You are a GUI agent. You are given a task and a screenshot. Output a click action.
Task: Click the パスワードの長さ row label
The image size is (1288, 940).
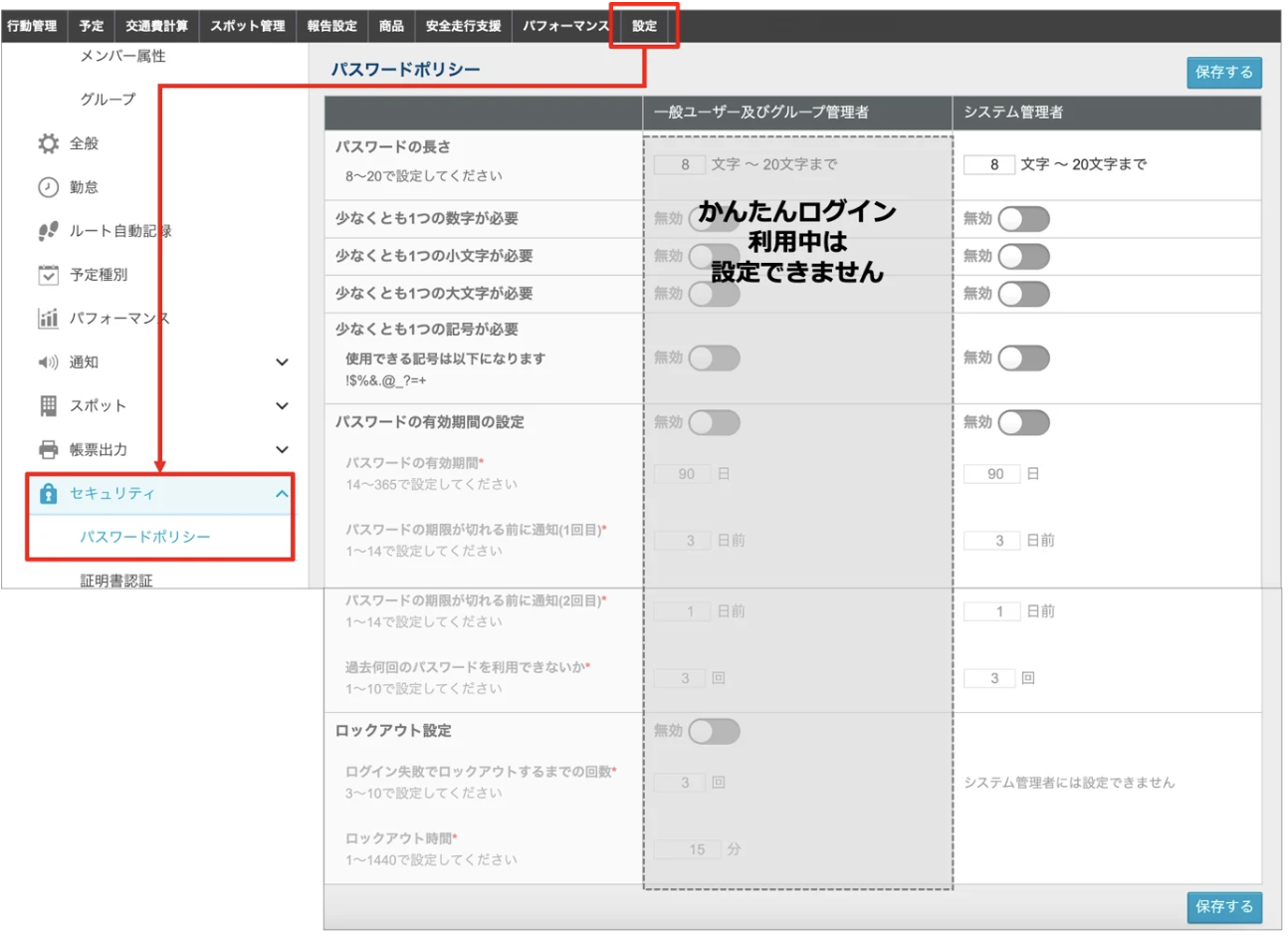pos(393,147)
